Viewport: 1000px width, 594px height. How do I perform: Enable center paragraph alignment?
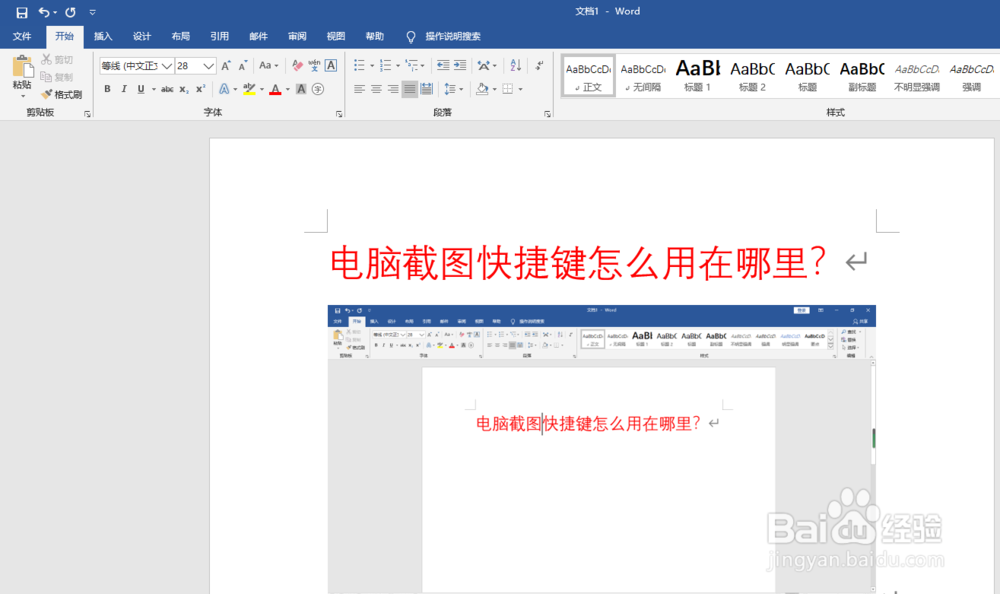tap(375, 89)
